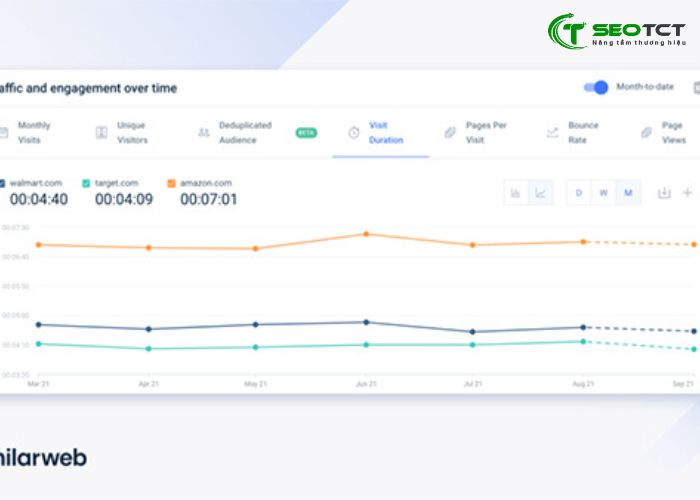Set granularity to monthly (M)
This screenshot has width=700, height=500.
tap(628, 193)
